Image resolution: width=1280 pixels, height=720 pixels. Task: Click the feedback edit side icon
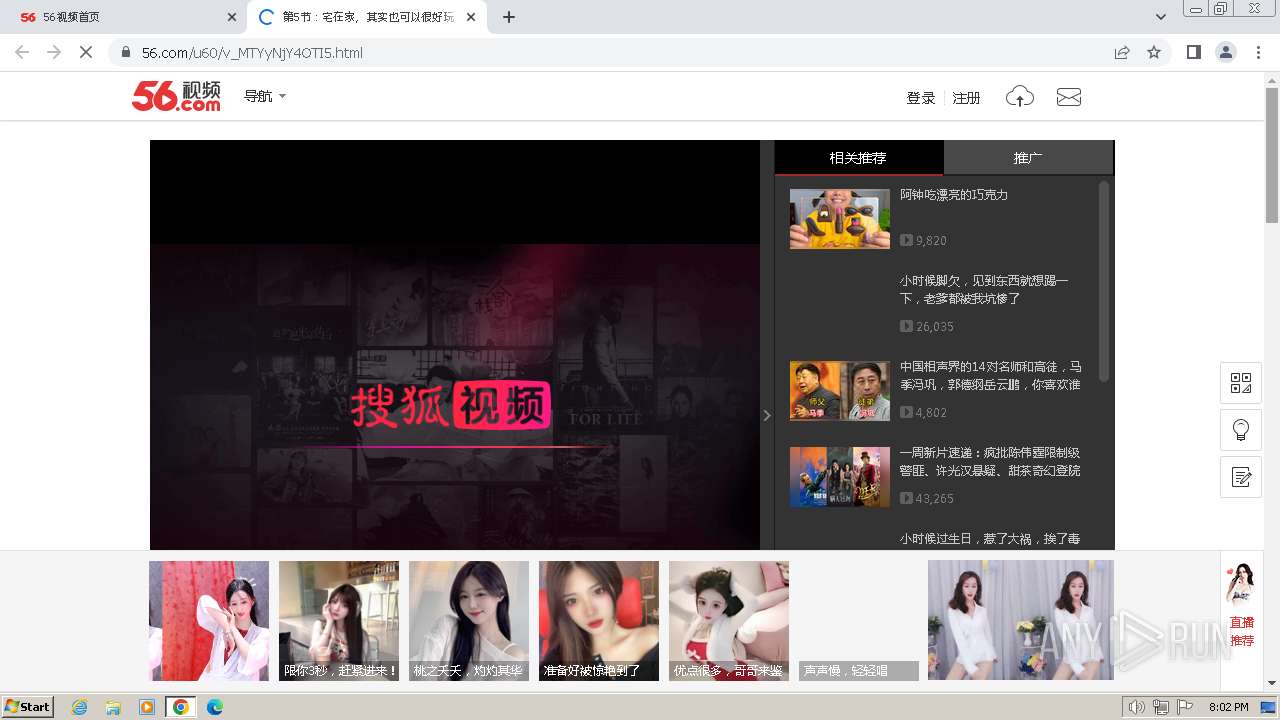tap(1241, 477)
